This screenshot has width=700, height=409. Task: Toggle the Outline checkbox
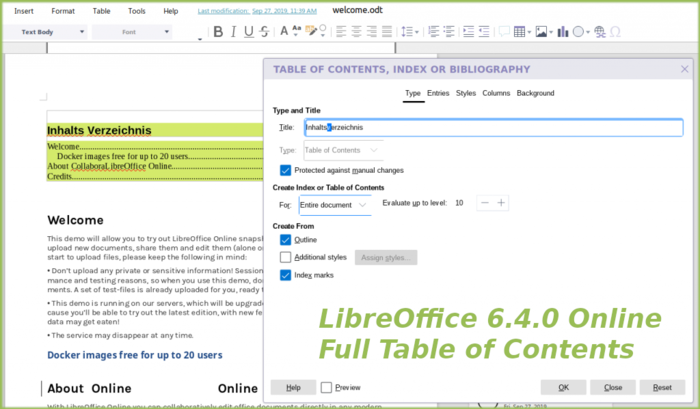coord(285,240)
